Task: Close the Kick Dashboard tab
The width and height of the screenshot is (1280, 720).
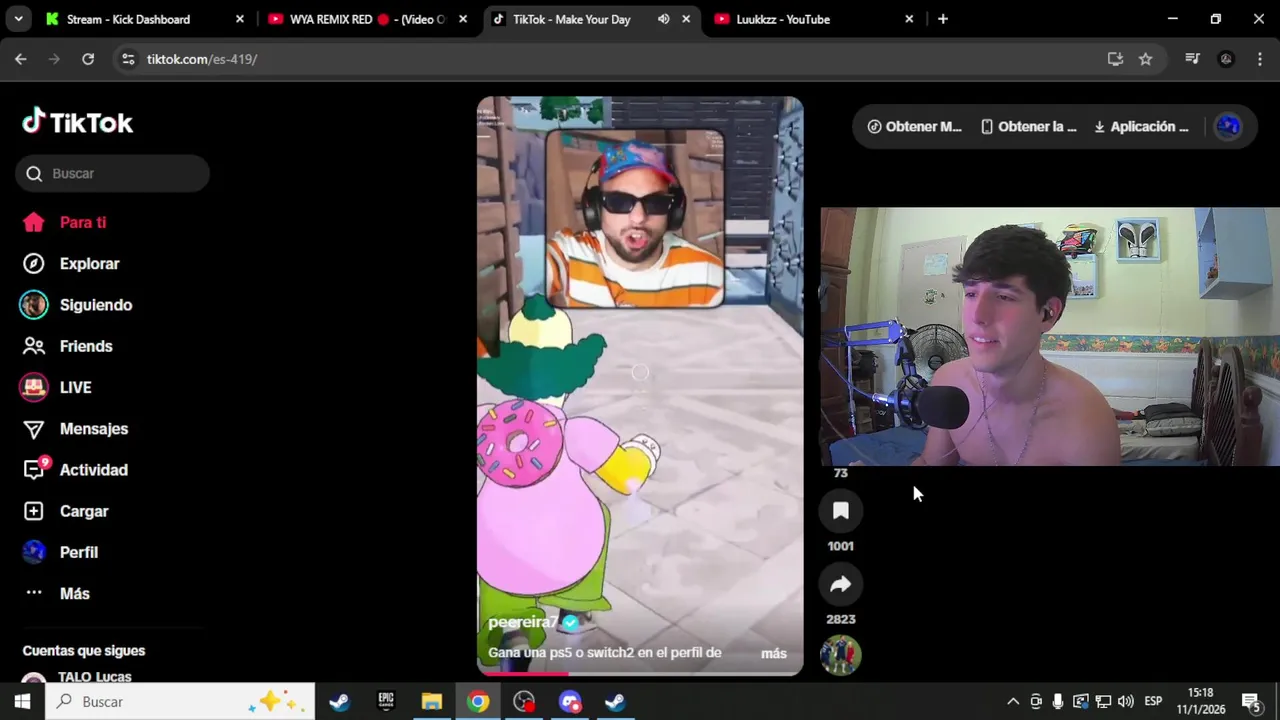Action: pyautogui.click(x=239, y=19)
